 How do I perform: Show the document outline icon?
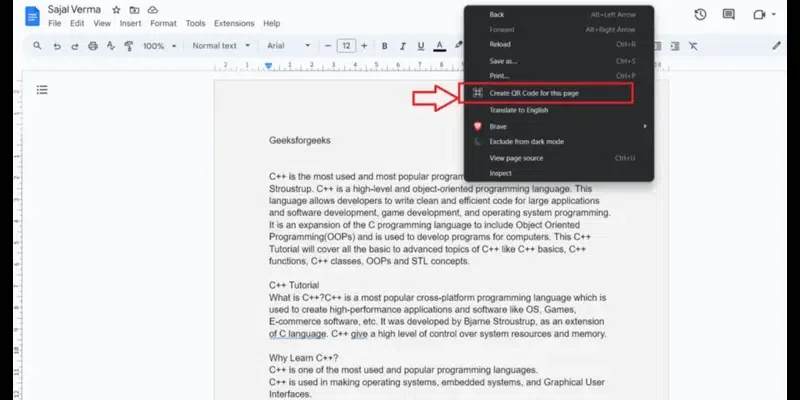point(42,90)
